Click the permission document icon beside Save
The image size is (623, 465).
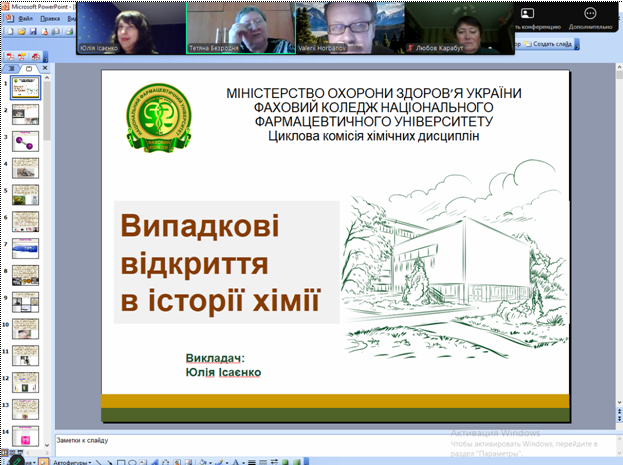coord(44,31)
